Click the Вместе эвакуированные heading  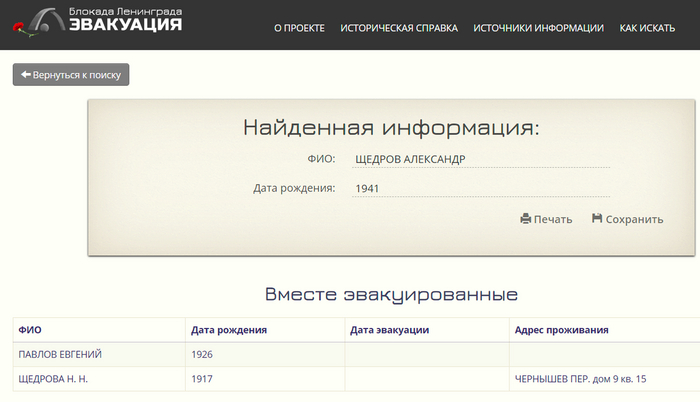pos(391,294)
